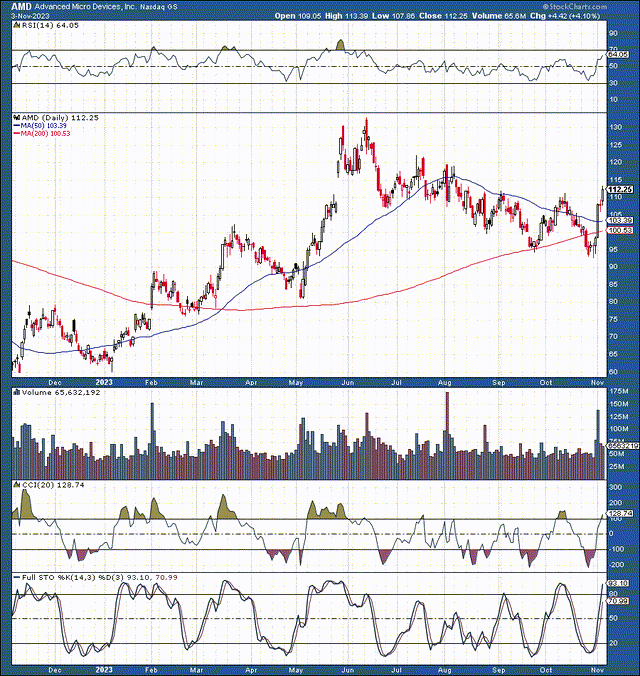Click the 100.53 MA(200) axis value tag
Viewport: 640px width, 676px height.
click(x=621, y=230)
